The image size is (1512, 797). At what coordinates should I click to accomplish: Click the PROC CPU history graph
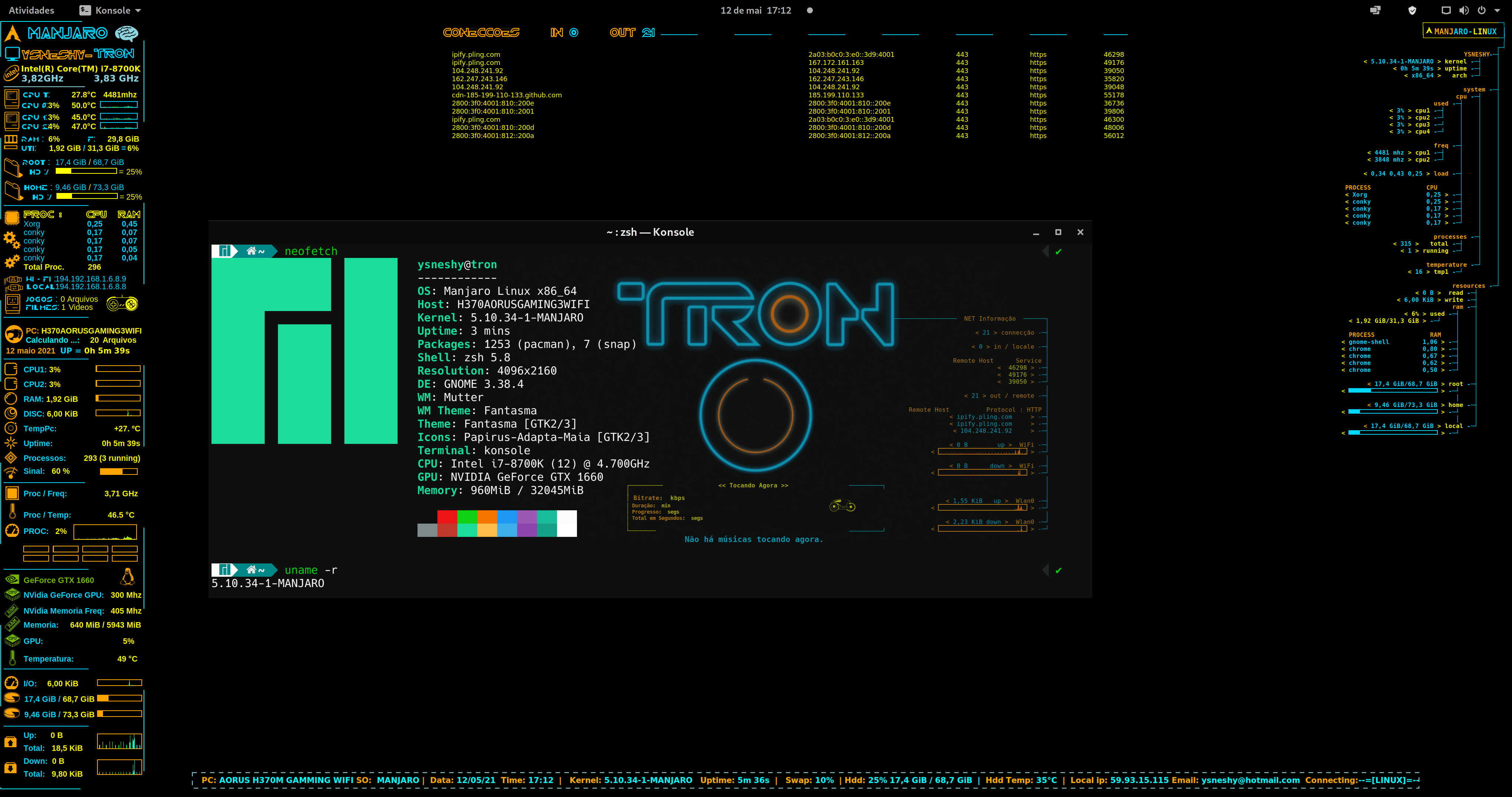[105, 532]
